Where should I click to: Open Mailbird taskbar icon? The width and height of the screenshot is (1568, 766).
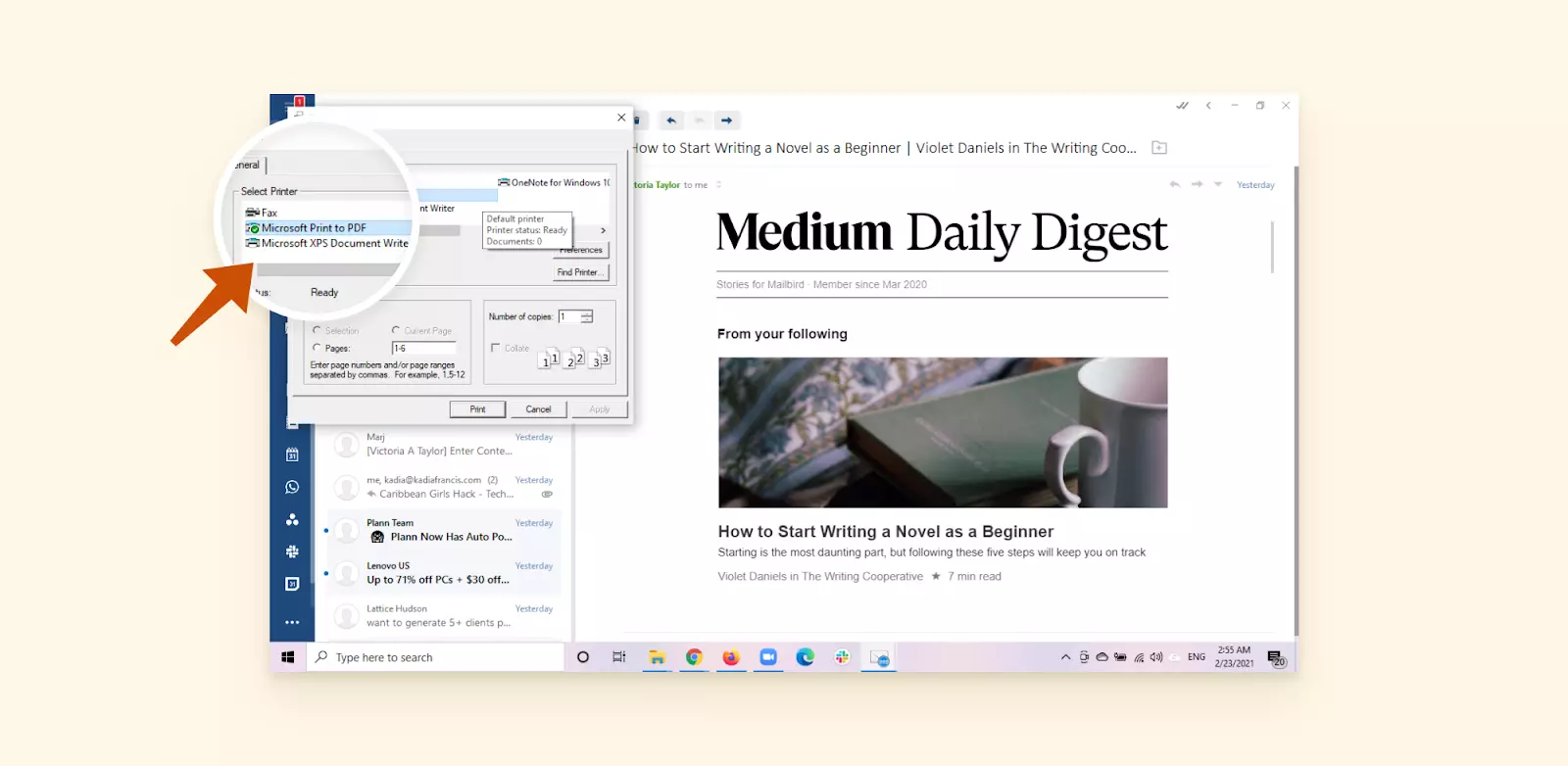coord(879,657)
